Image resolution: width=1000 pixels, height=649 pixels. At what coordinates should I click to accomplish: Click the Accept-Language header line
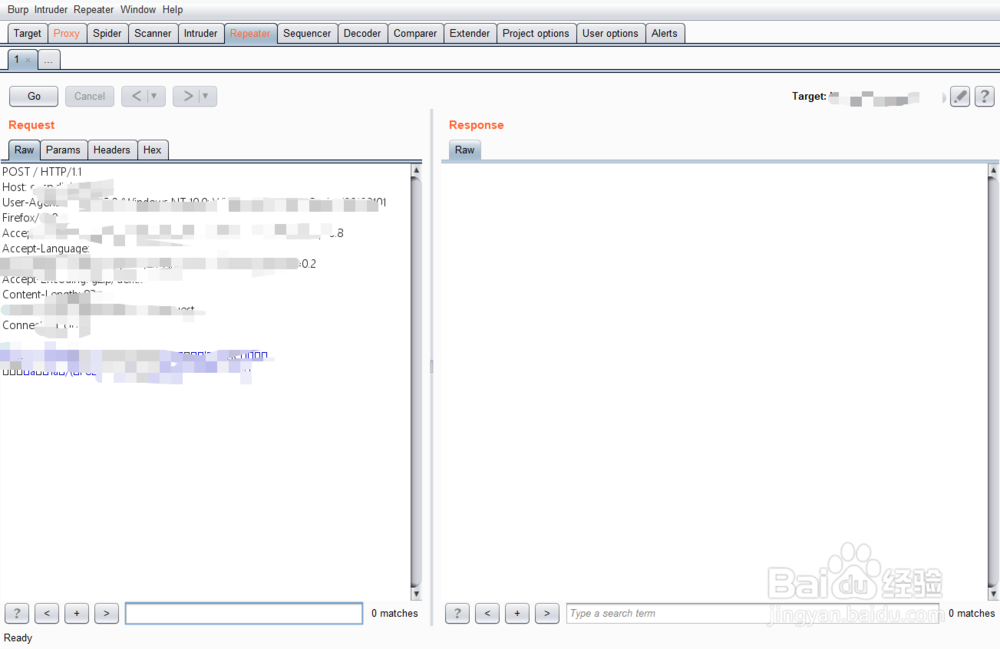click(x=46, y=249)
